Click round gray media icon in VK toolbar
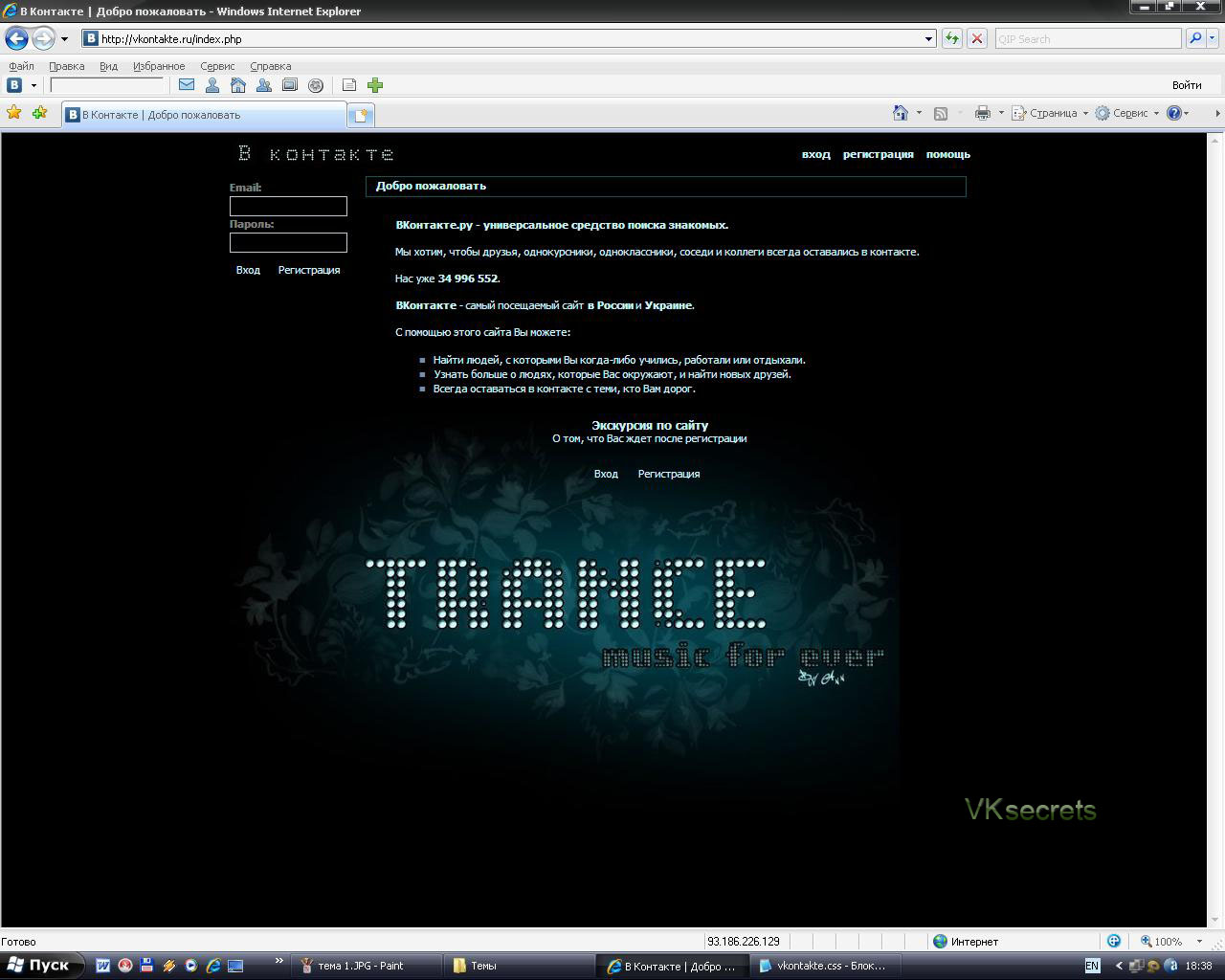The width and height of the screenshot is (1225, 980). (316, 85)
